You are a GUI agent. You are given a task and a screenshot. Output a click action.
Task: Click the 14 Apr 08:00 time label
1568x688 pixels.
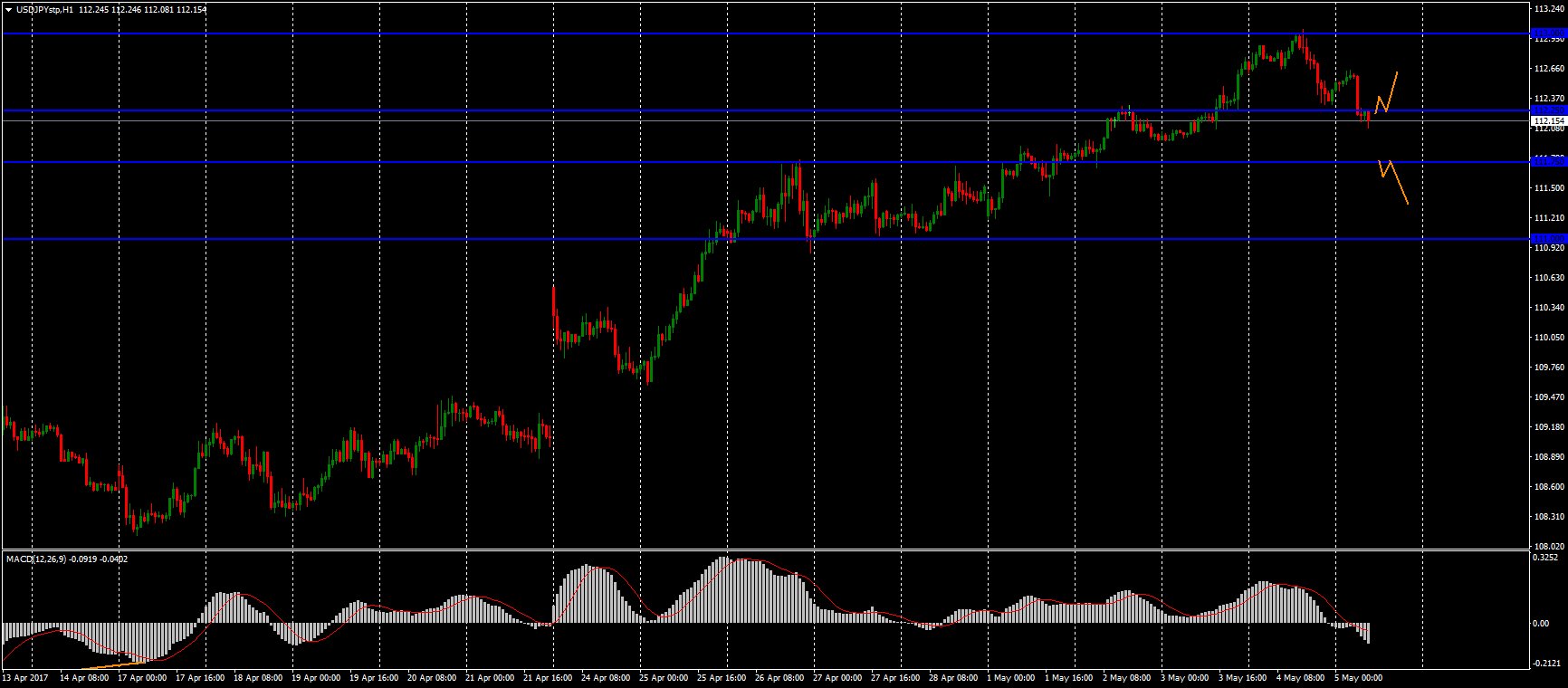coord(82,678)
